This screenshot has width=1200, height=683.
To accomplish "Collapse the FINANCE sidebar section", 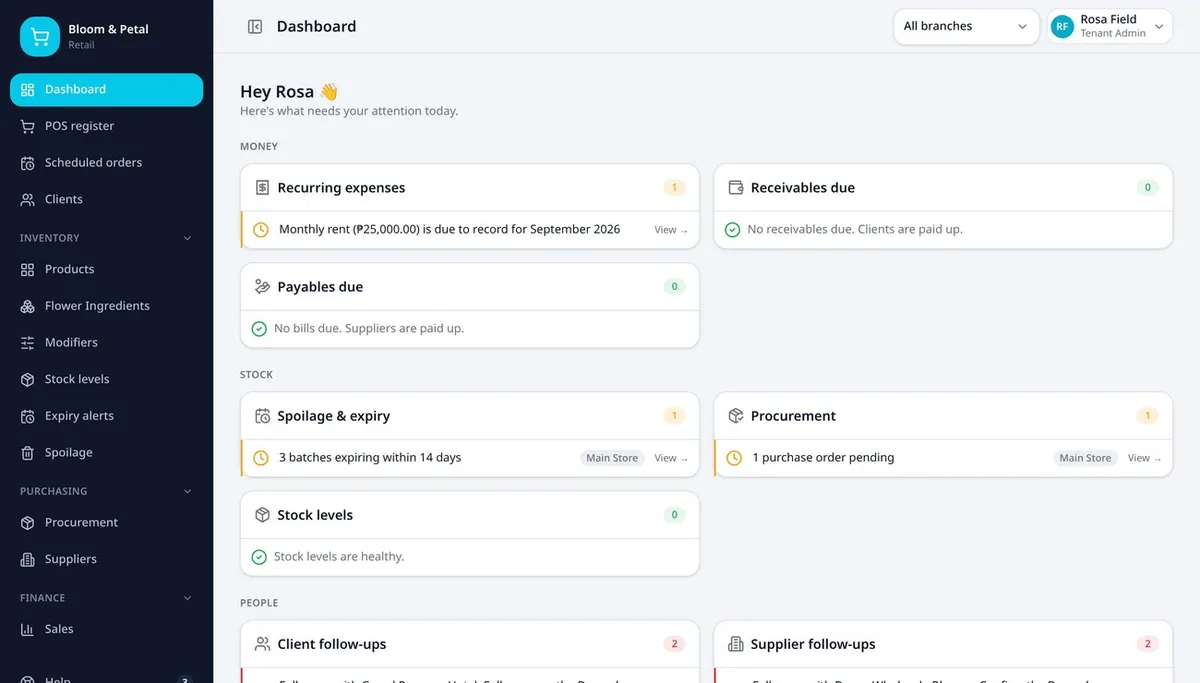I will point(187,598).
